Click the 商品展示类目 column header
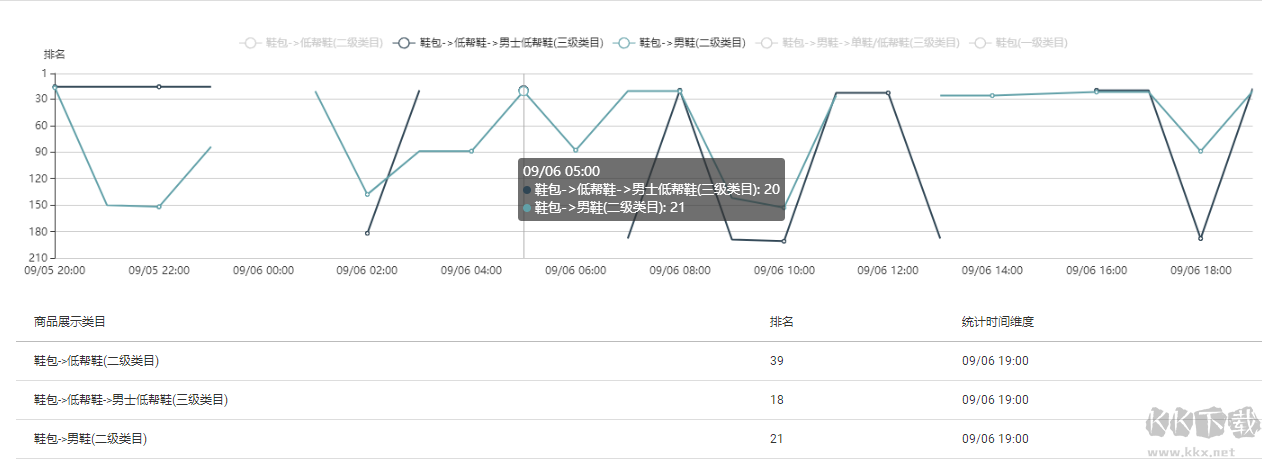1262x459 pixels. (x=70, y=322)
